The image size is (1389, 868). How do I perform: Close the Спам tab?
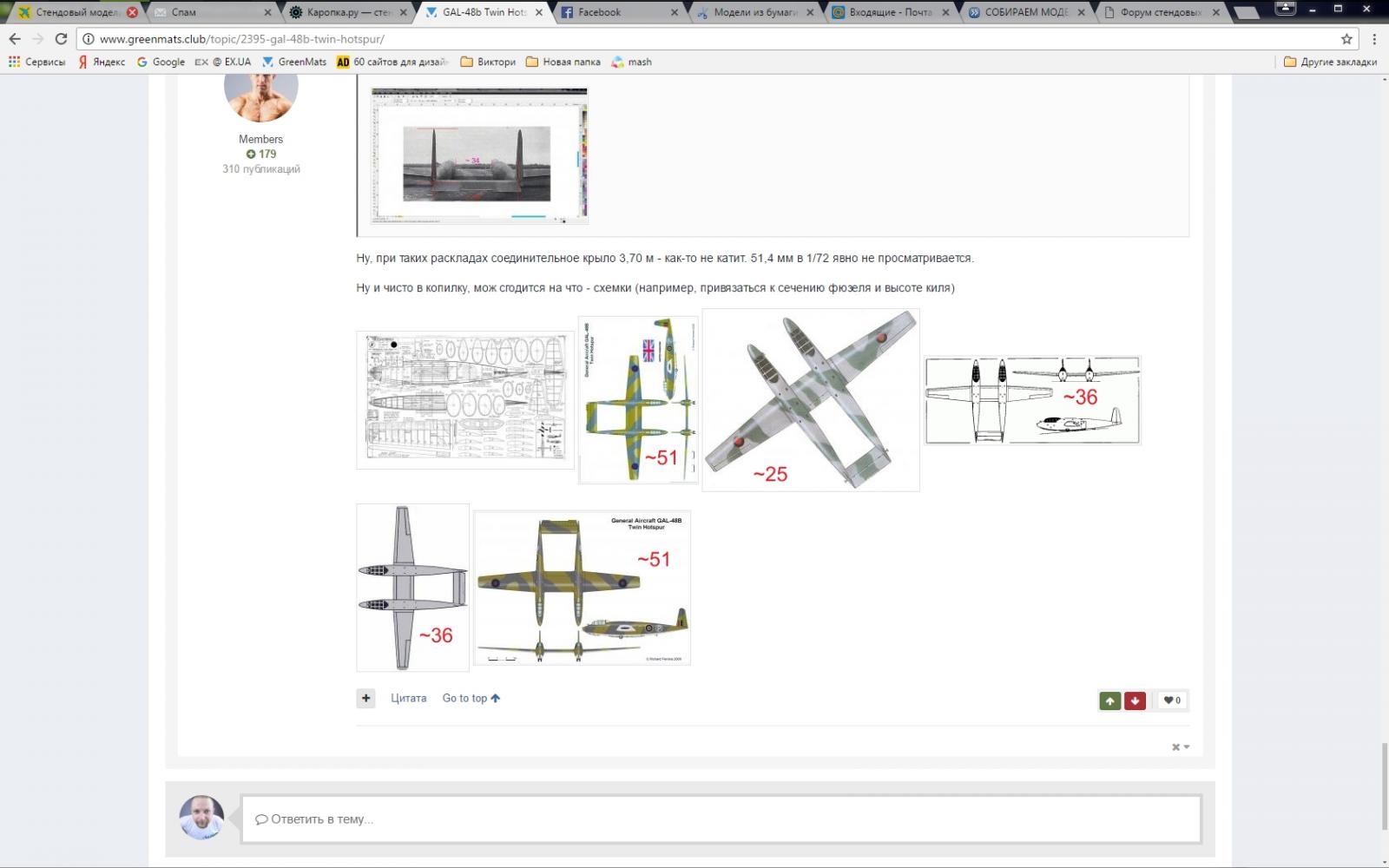click(267, 12)
